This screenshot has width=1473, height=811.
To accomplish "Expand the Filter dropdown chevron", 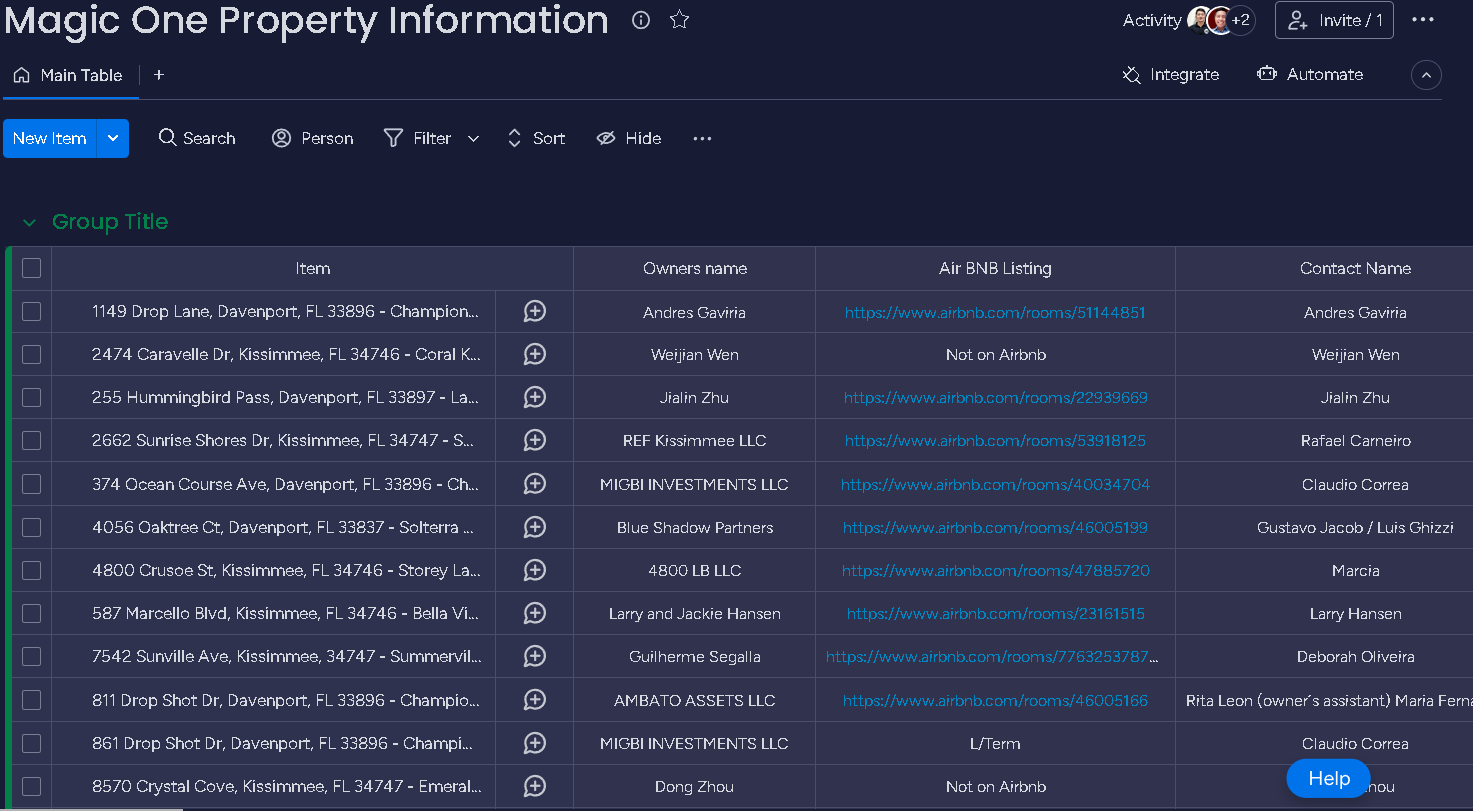I will pyautogui.click(x=474, y=139).
